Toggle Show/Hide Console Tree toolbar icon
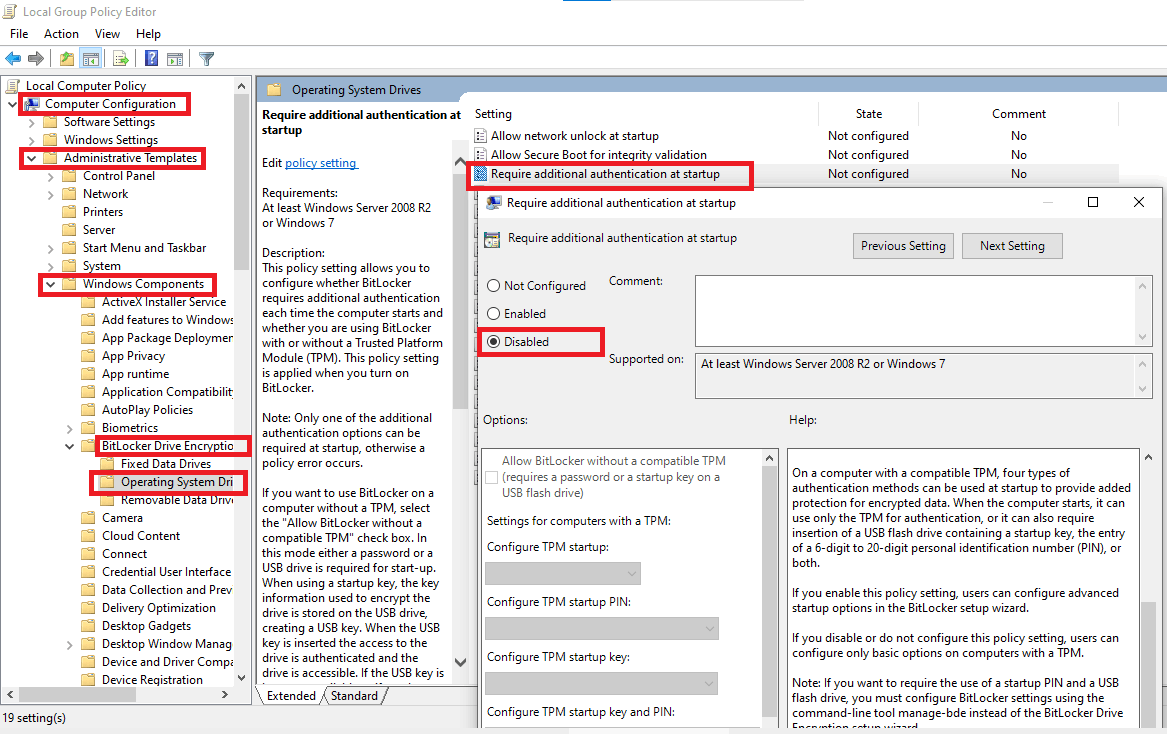This screenshot has height=734, width=1167. click(x=91, y=58)
